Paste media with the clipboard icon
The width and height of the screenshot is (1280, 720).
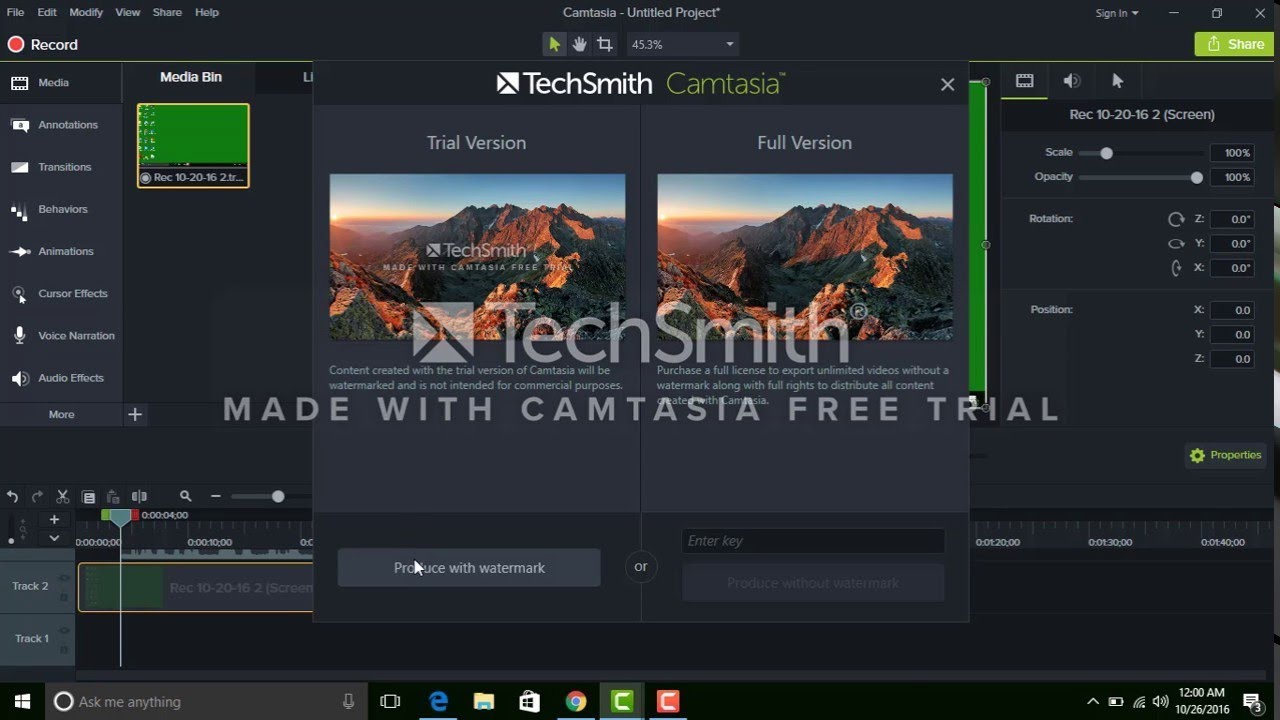point(113,496)
